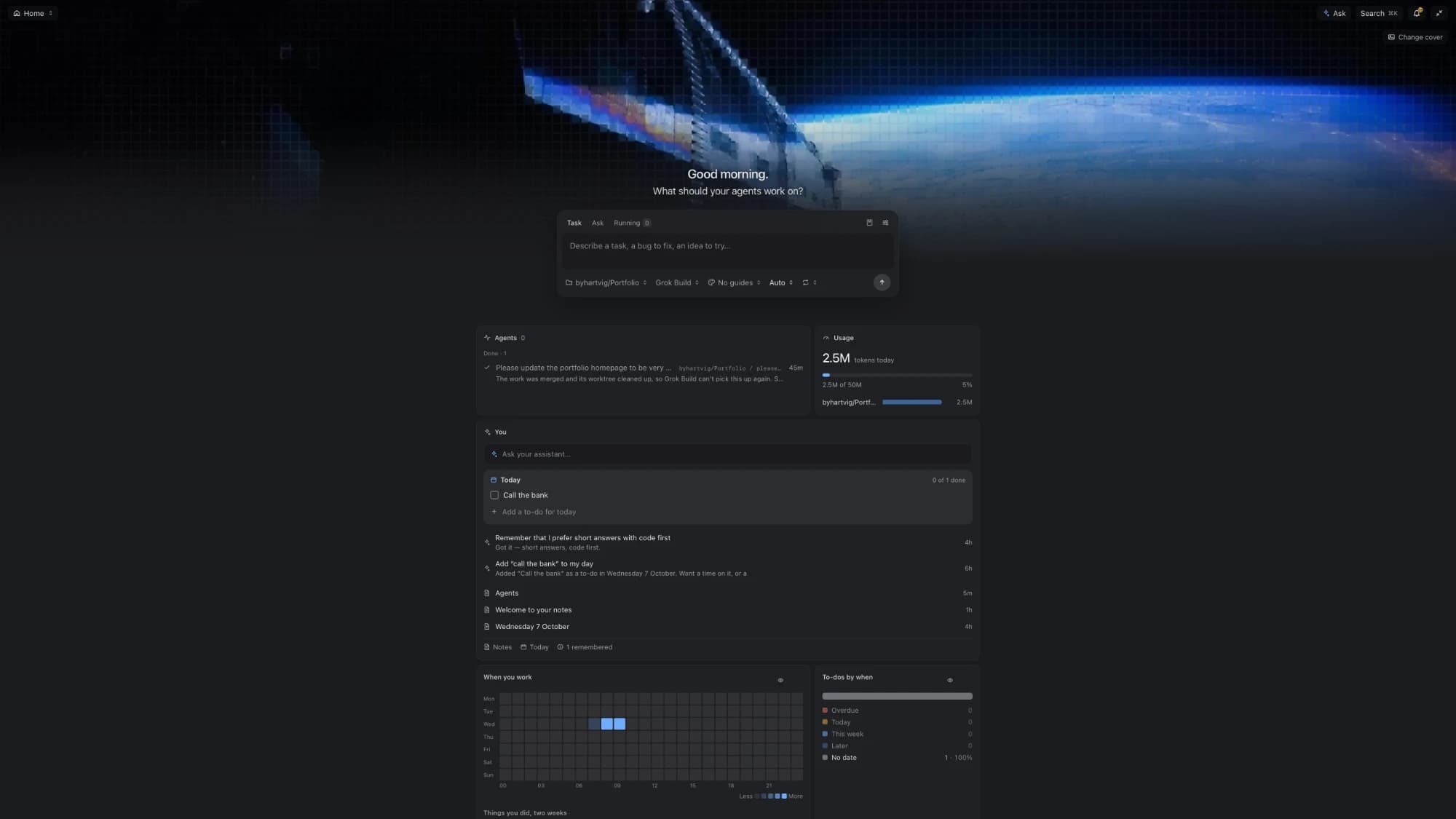1456x819 pixels.
Task: Click the Change cover button
Action: pos(1415,37)
